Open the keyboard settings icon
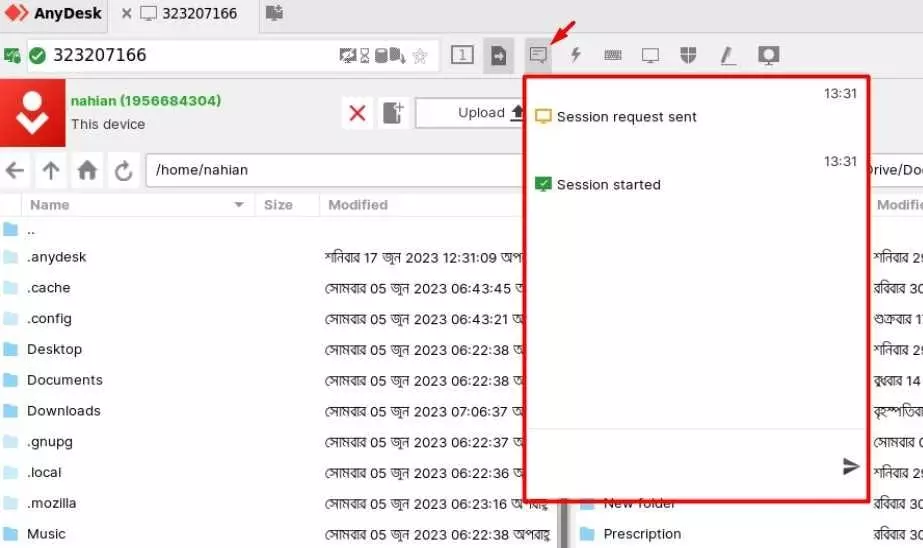Screen dimensions: 923x548 pos(613,55)
